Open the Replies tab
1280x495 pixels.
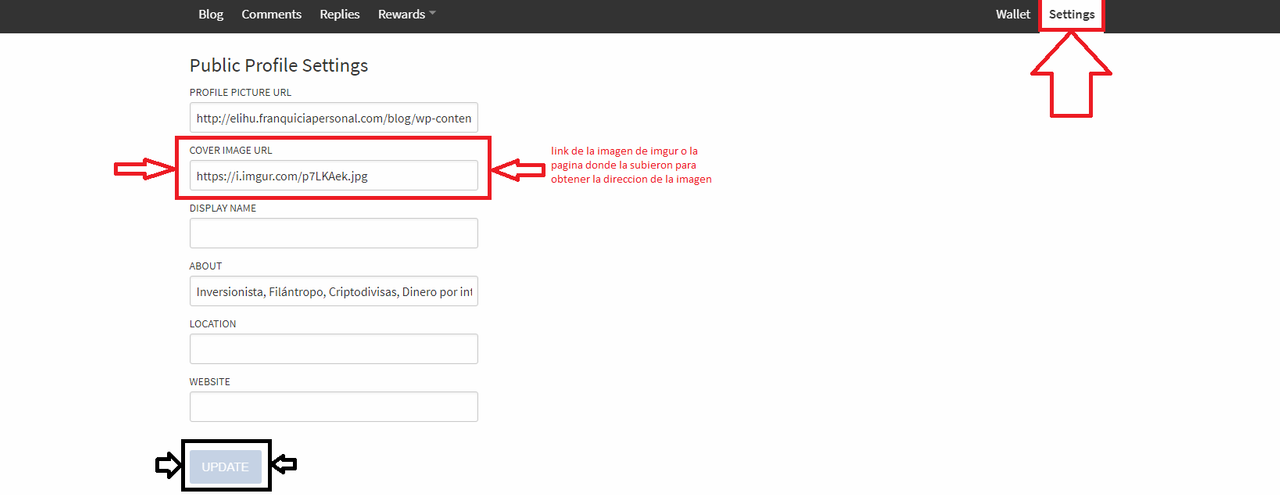(340, 14)
